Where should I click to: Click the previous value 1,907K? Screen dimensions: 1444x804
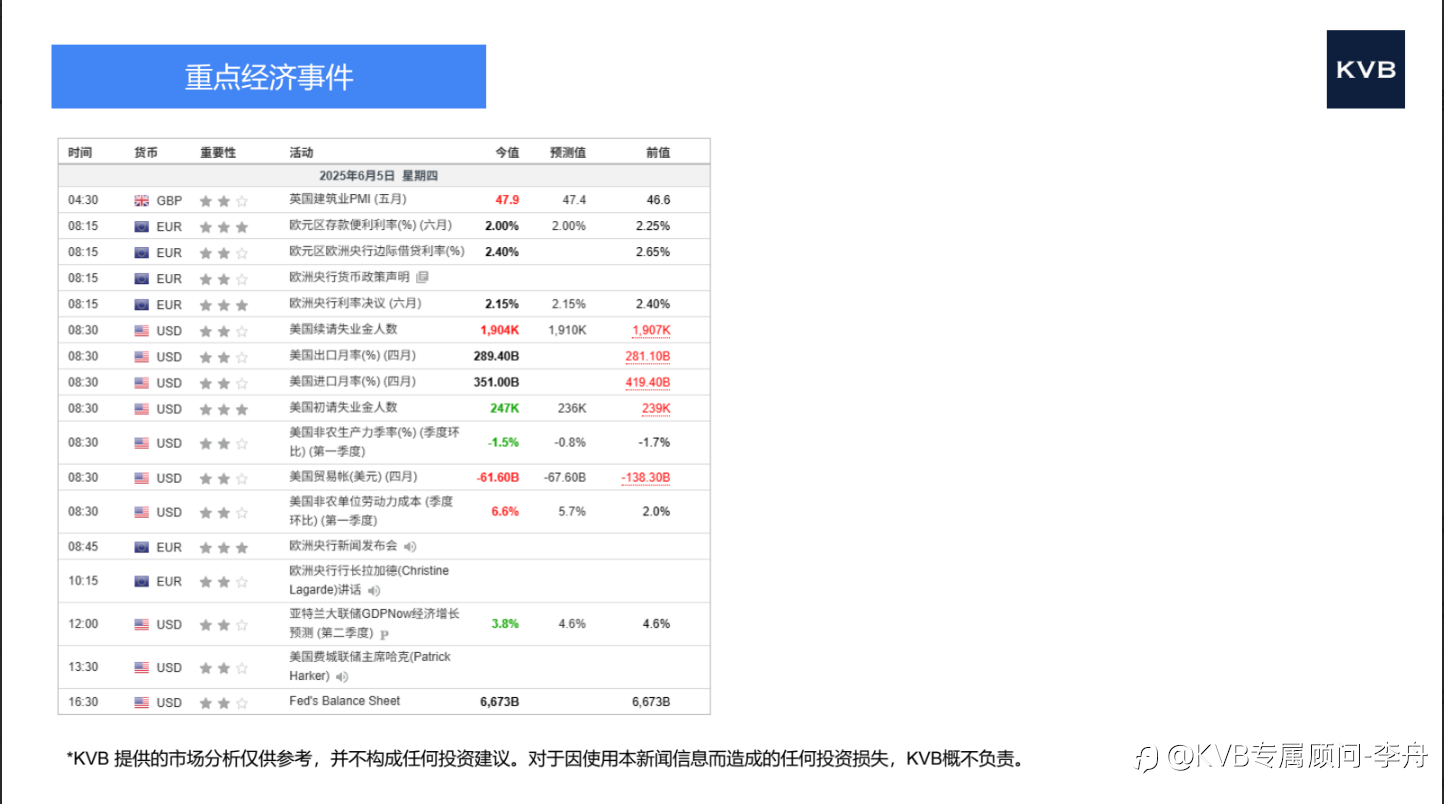click(x=651, y=330)
